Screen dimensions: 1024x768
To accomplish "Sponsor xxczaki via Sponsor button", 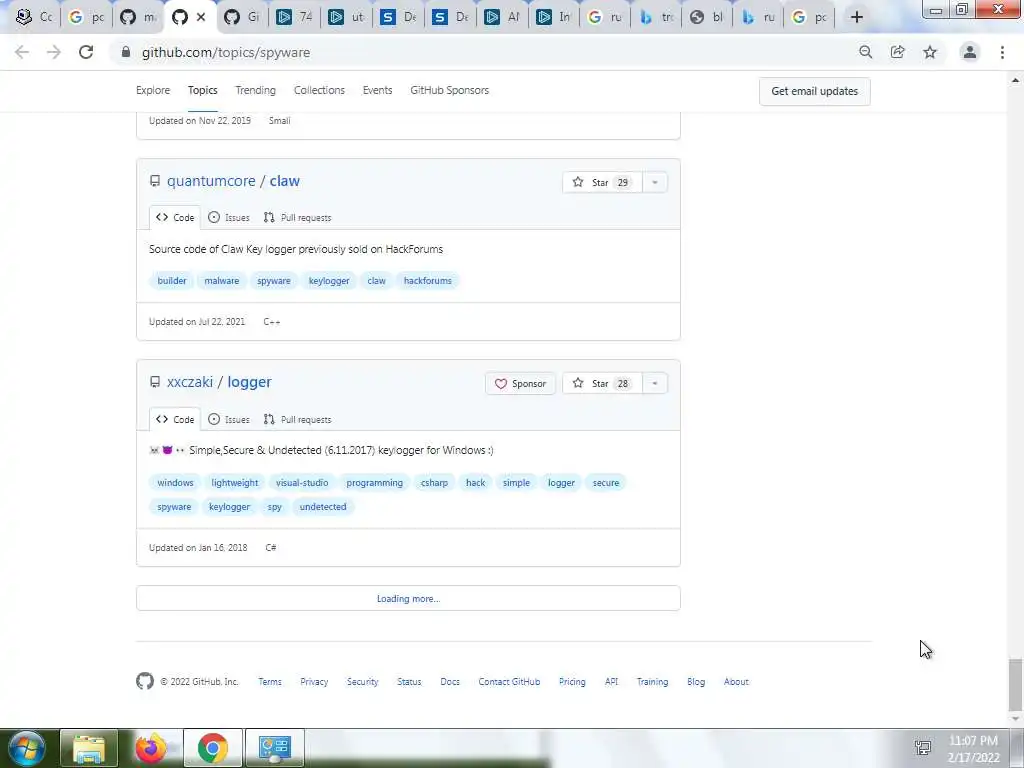I will point(520,383).
